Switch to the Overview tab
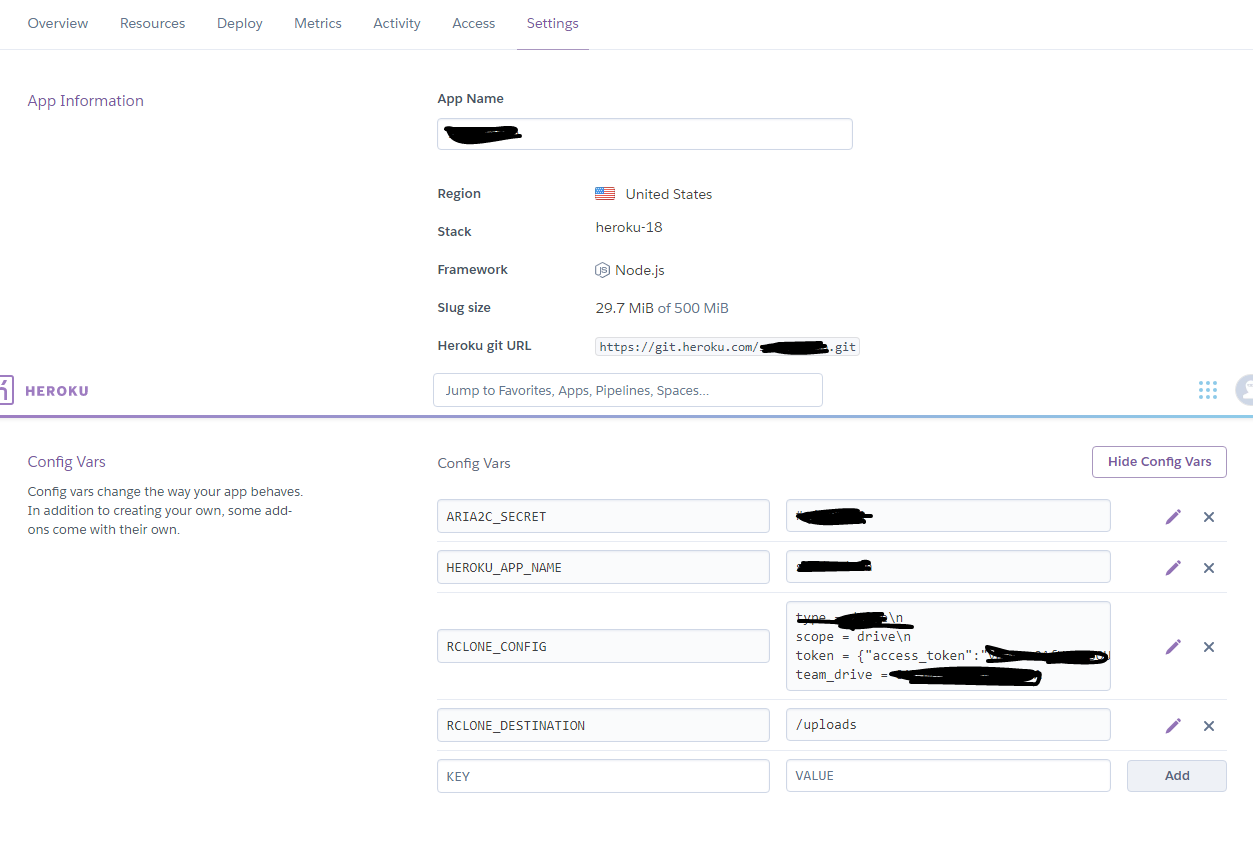This screenshot has height=850, width=1253. (58, 23)
